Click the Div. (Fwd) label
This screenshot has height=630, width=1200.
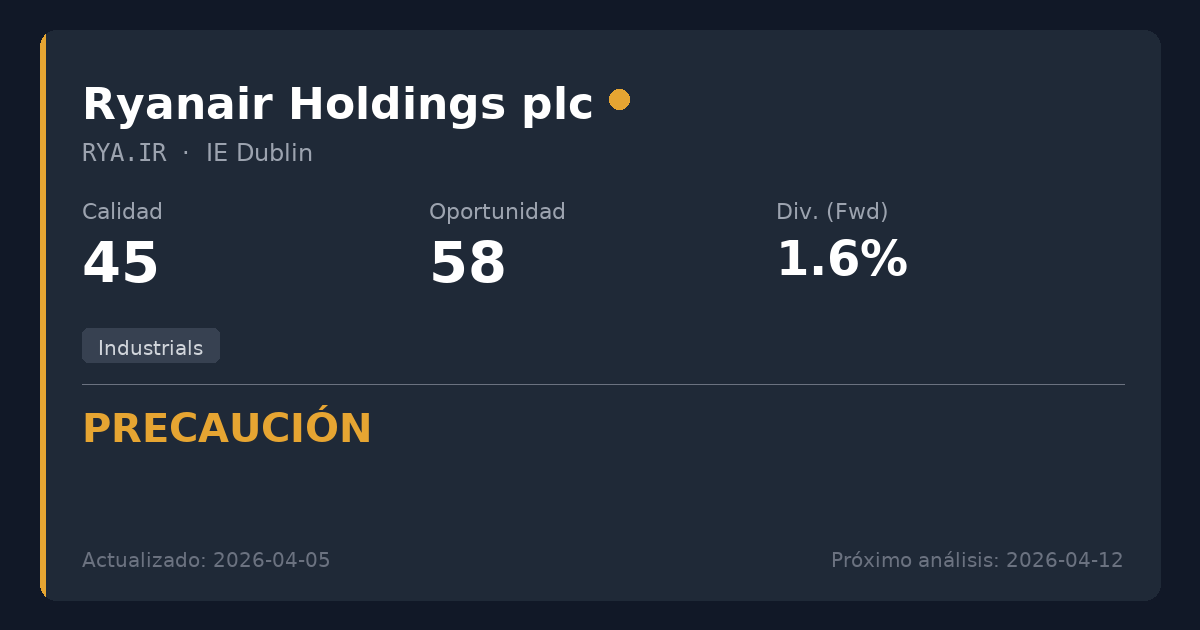(832, 212)
